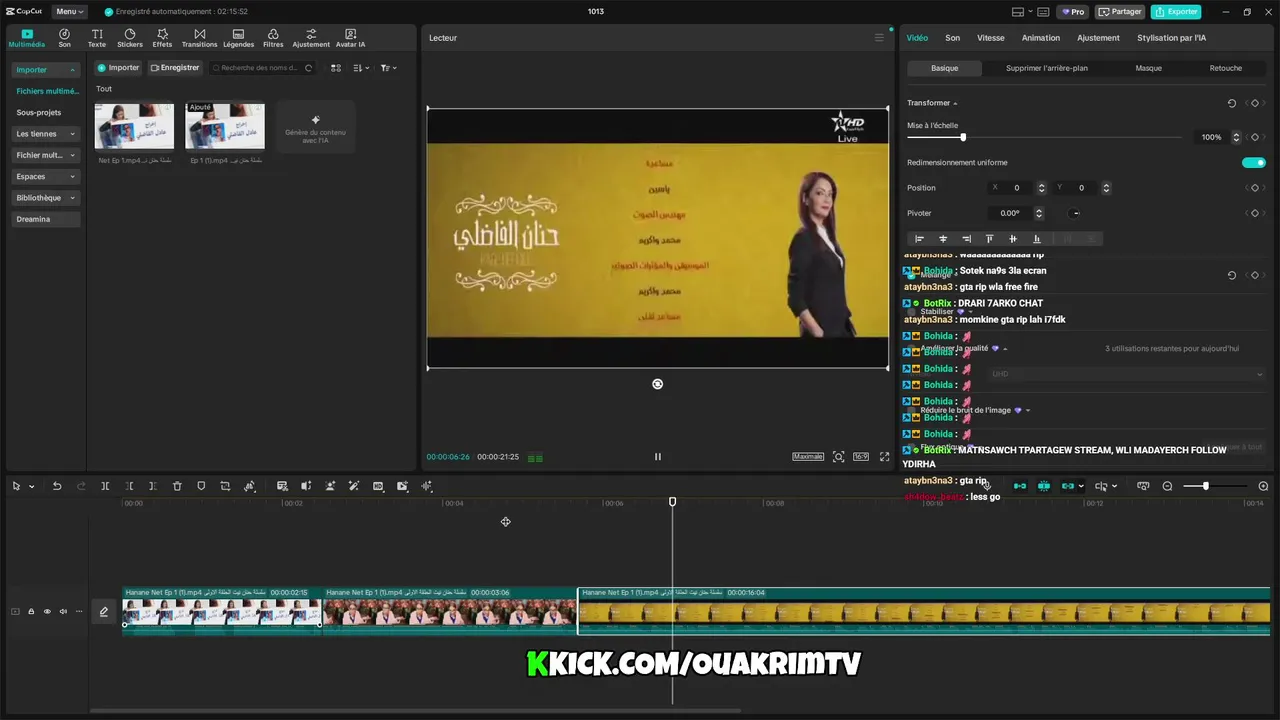Select the Masque sub-tab
The image size is (1280, 720).
(x=1148, y=68)
